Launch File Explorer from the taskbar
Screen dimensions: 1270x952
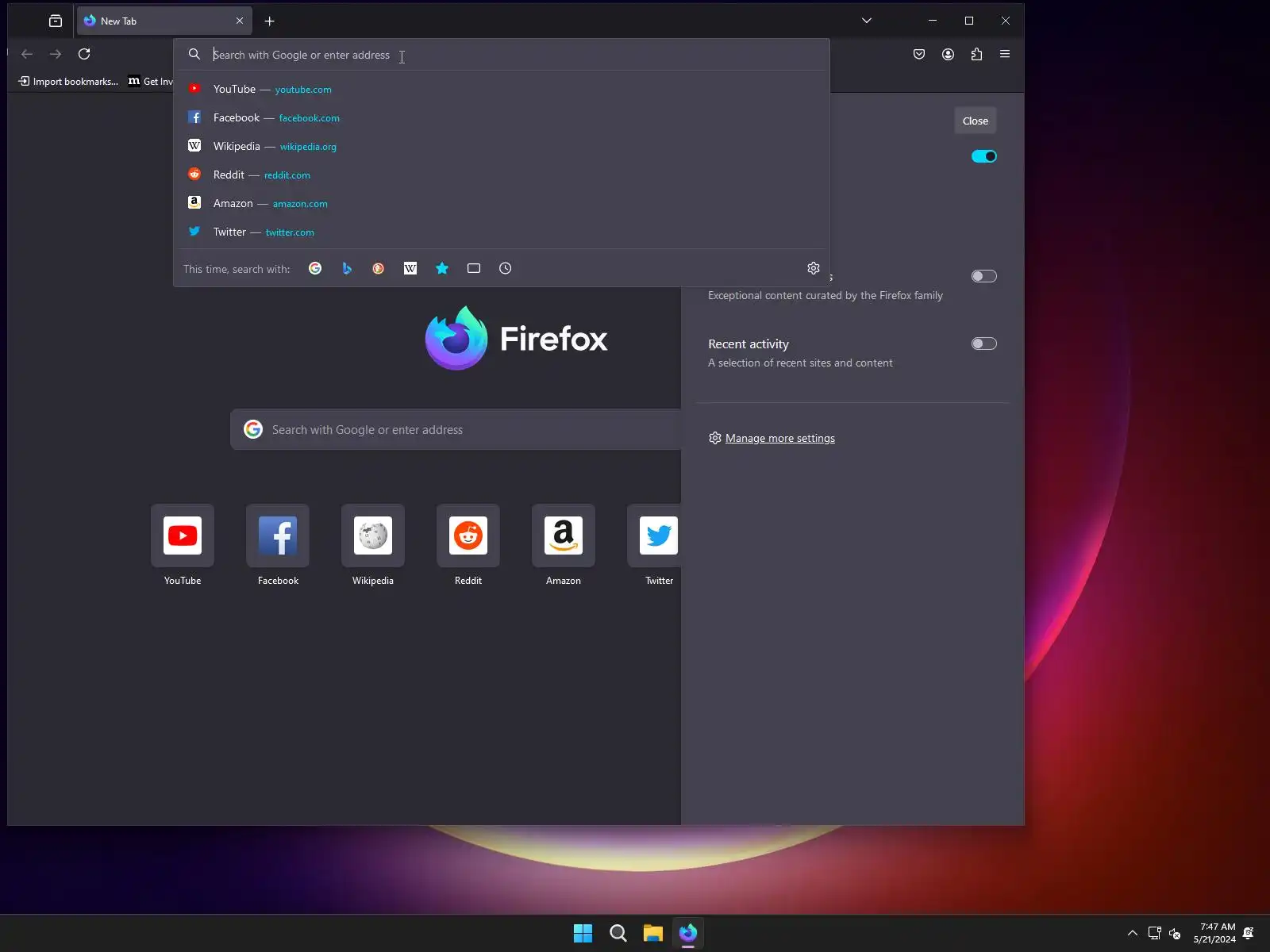[653, 933]
